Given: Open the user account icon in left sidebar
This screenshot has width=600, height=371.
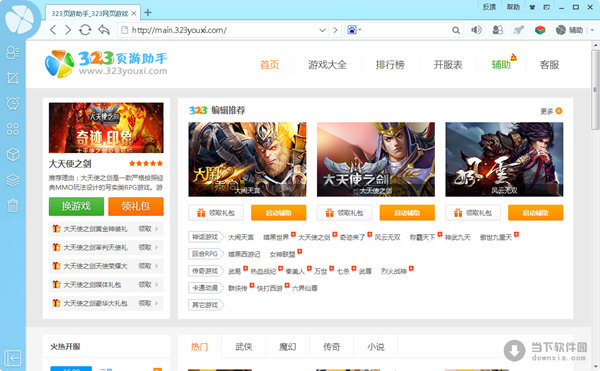Looking at the screenshot, I should pos(13,52).
